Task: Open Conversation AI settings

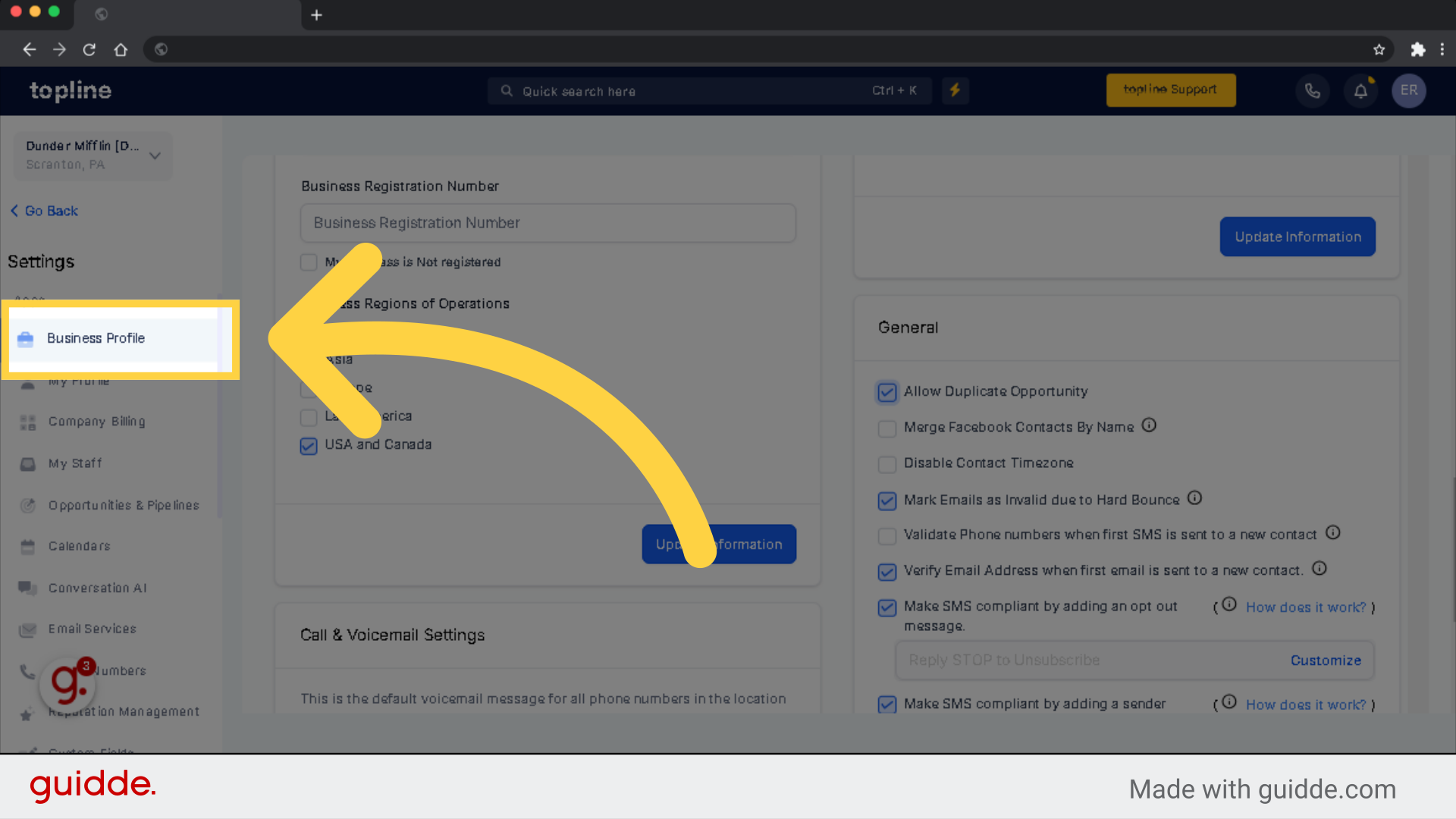Action: pos(98,587)
